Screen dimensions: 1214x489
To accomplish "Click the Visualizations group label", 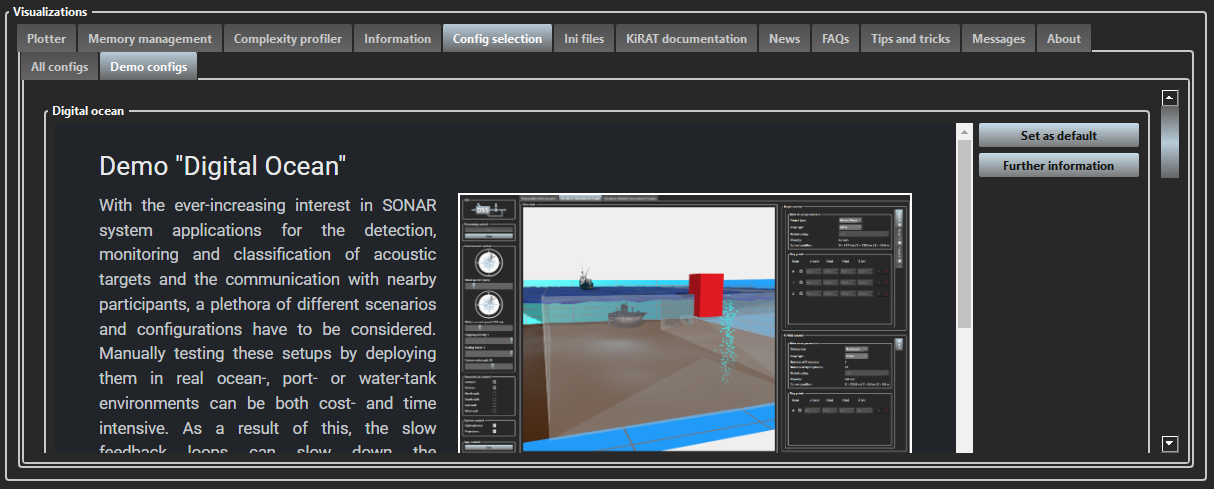I will pyautogui.click(x=50, y=11).
